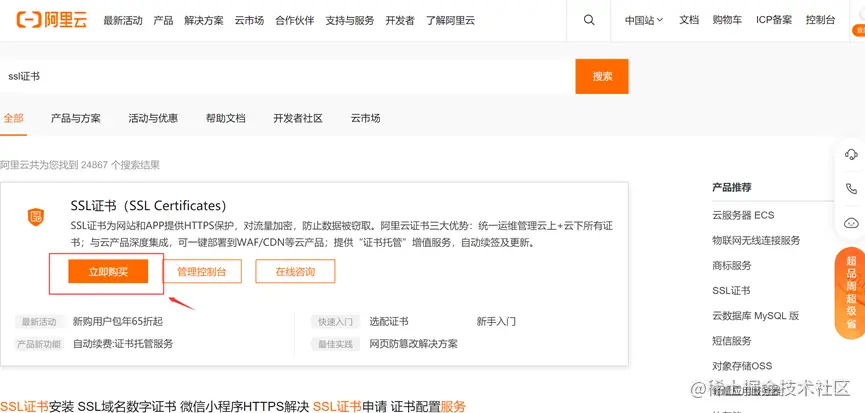The height and width of the screenshot is (413, 865).
Task: Open the magnifier search icon in header
Action: 589,20
